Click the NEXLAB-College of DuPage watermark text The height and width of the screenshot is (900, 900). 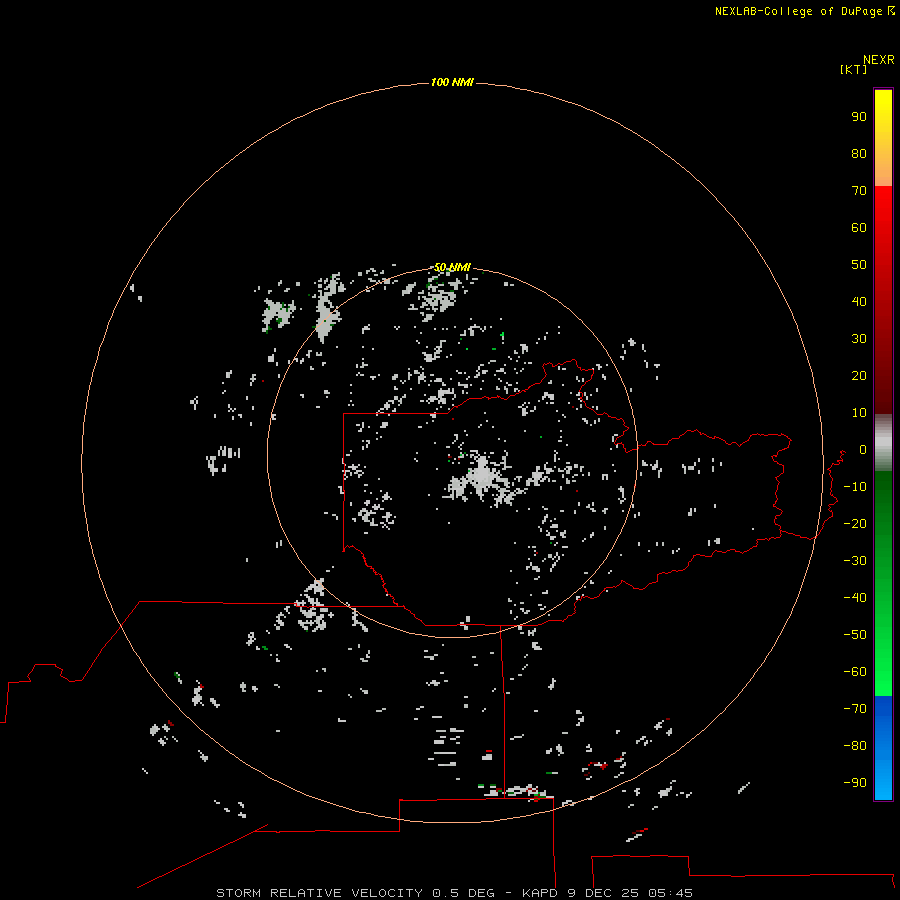tap(805, 11)
